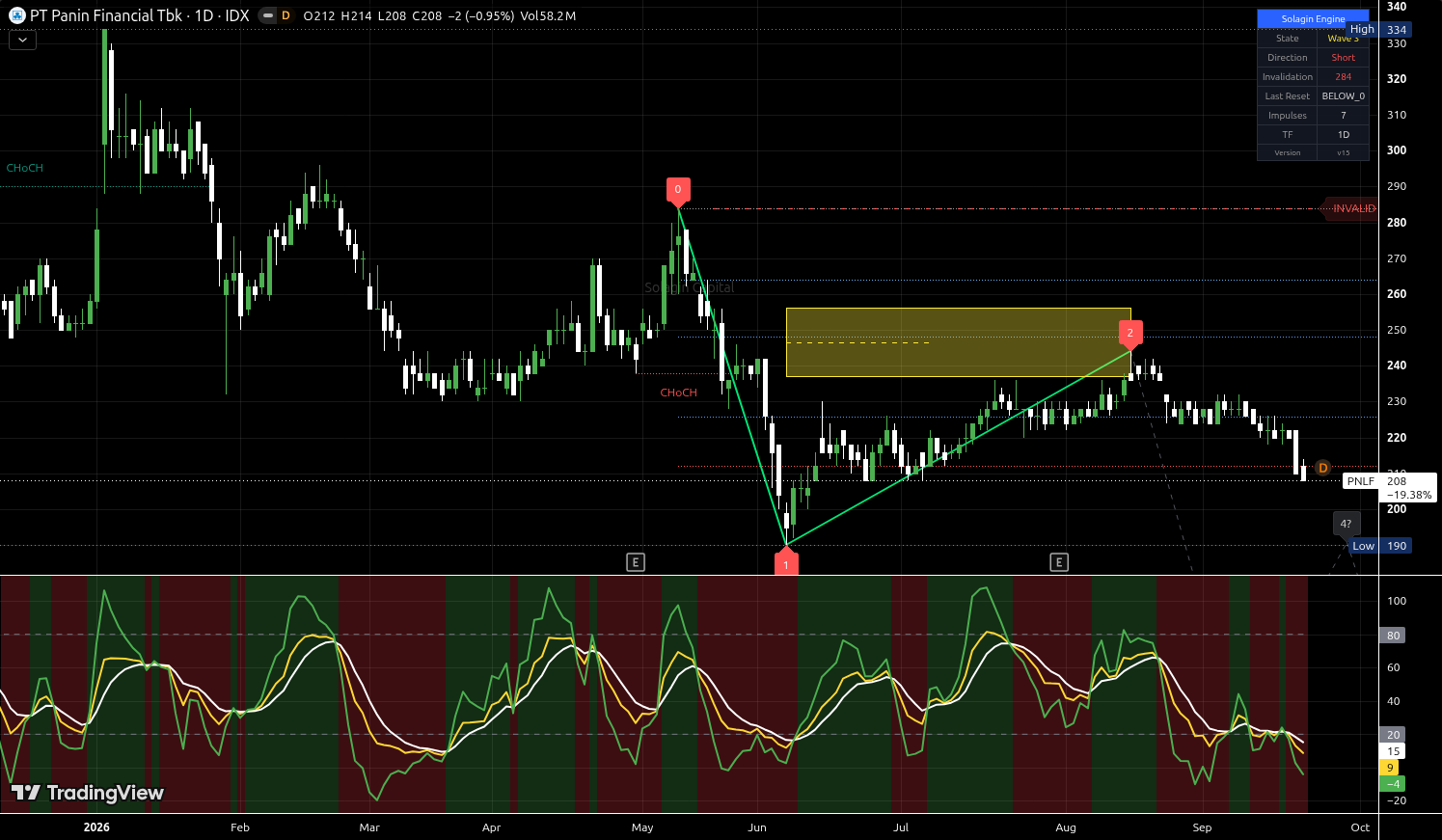The width and height of the screenshot is (1442, 840).
Task: Click the teal CHoCH label at left edge
Action: [x=24, y=168]
